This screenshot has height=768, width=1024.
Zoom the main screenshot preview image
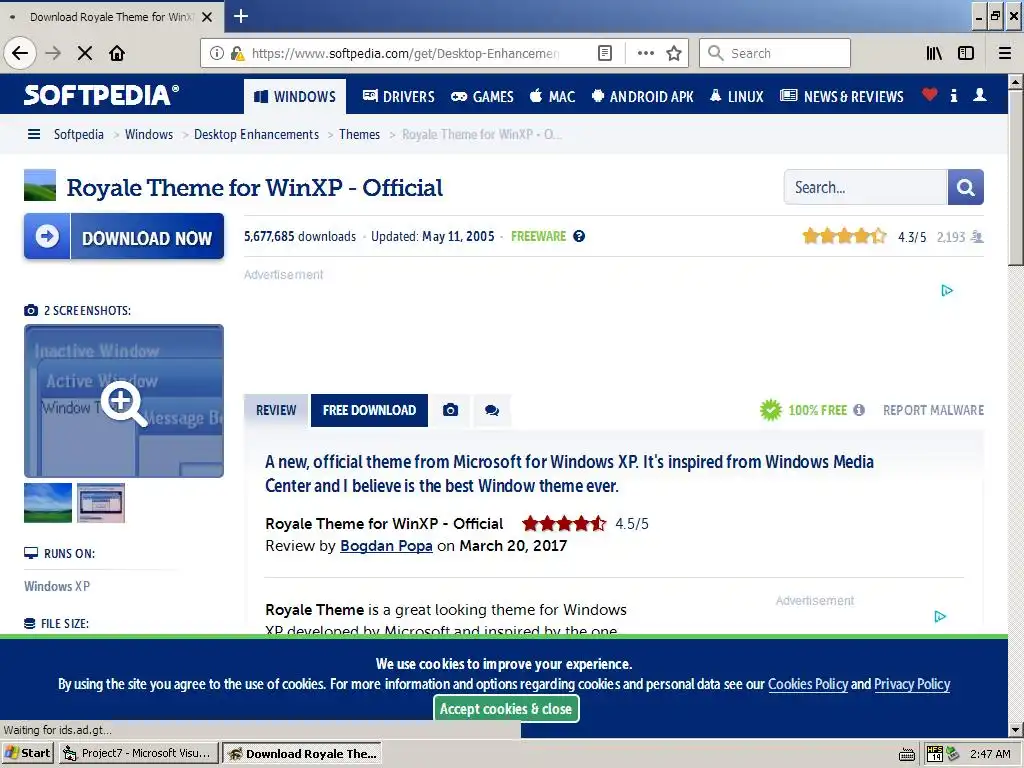(x=123, y=401)
